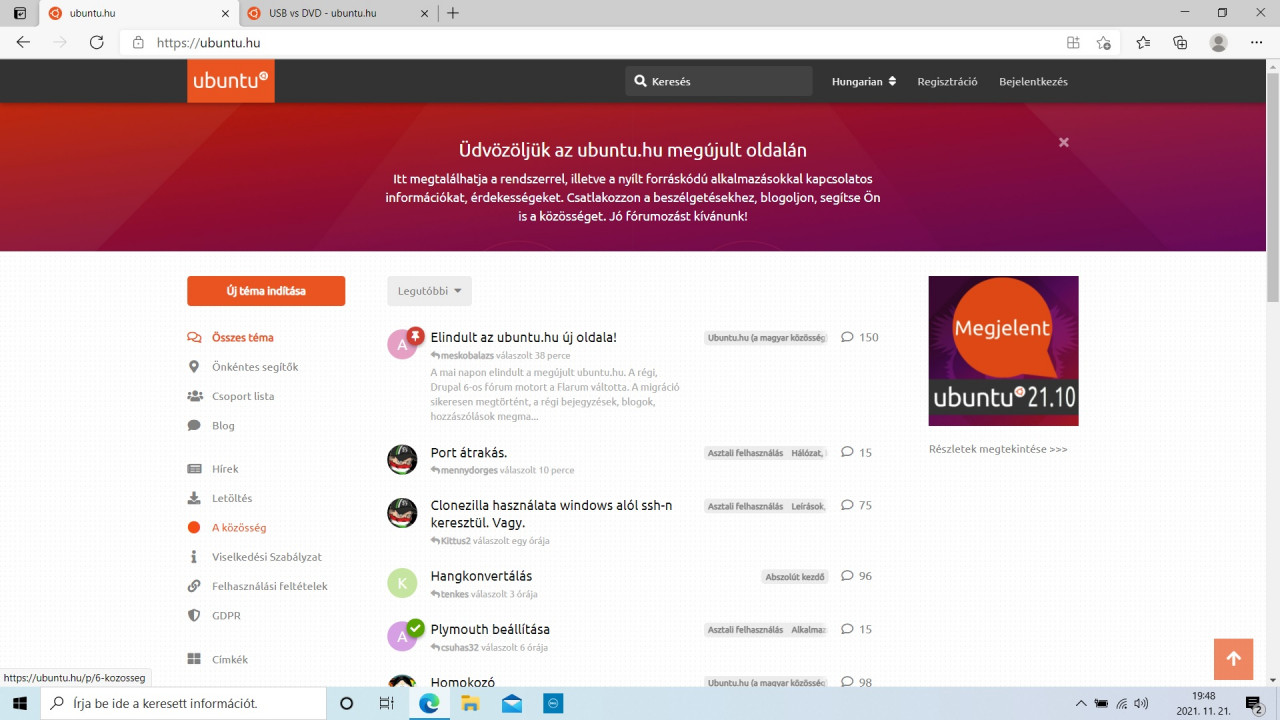The width and height of the screenshot is (1280, 720).
Task: Click the Új téma indítása button
Action: point(266,291)
